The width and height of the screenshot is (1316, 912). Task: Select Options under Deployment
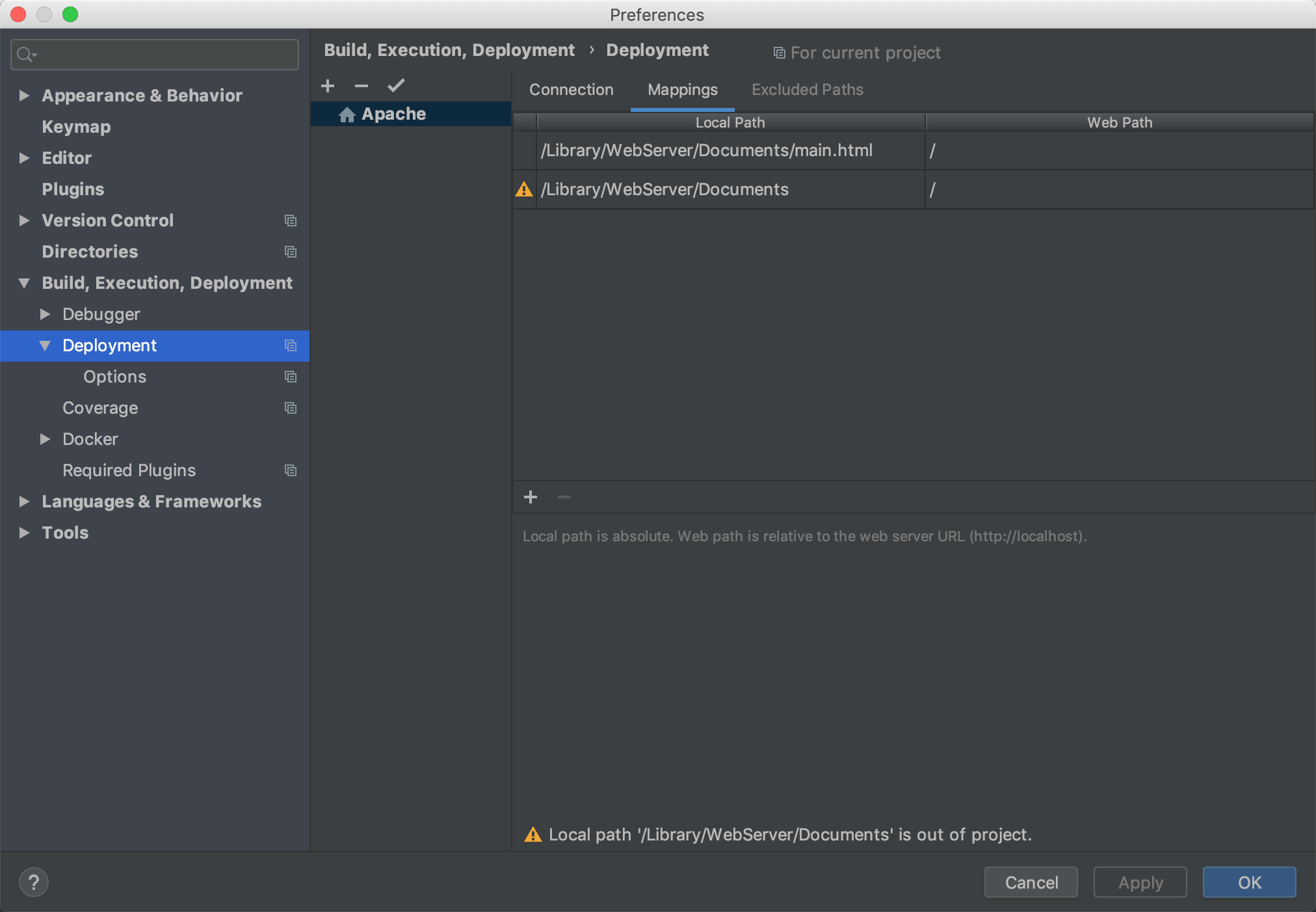pyautogui.click(x=114, y=376)
